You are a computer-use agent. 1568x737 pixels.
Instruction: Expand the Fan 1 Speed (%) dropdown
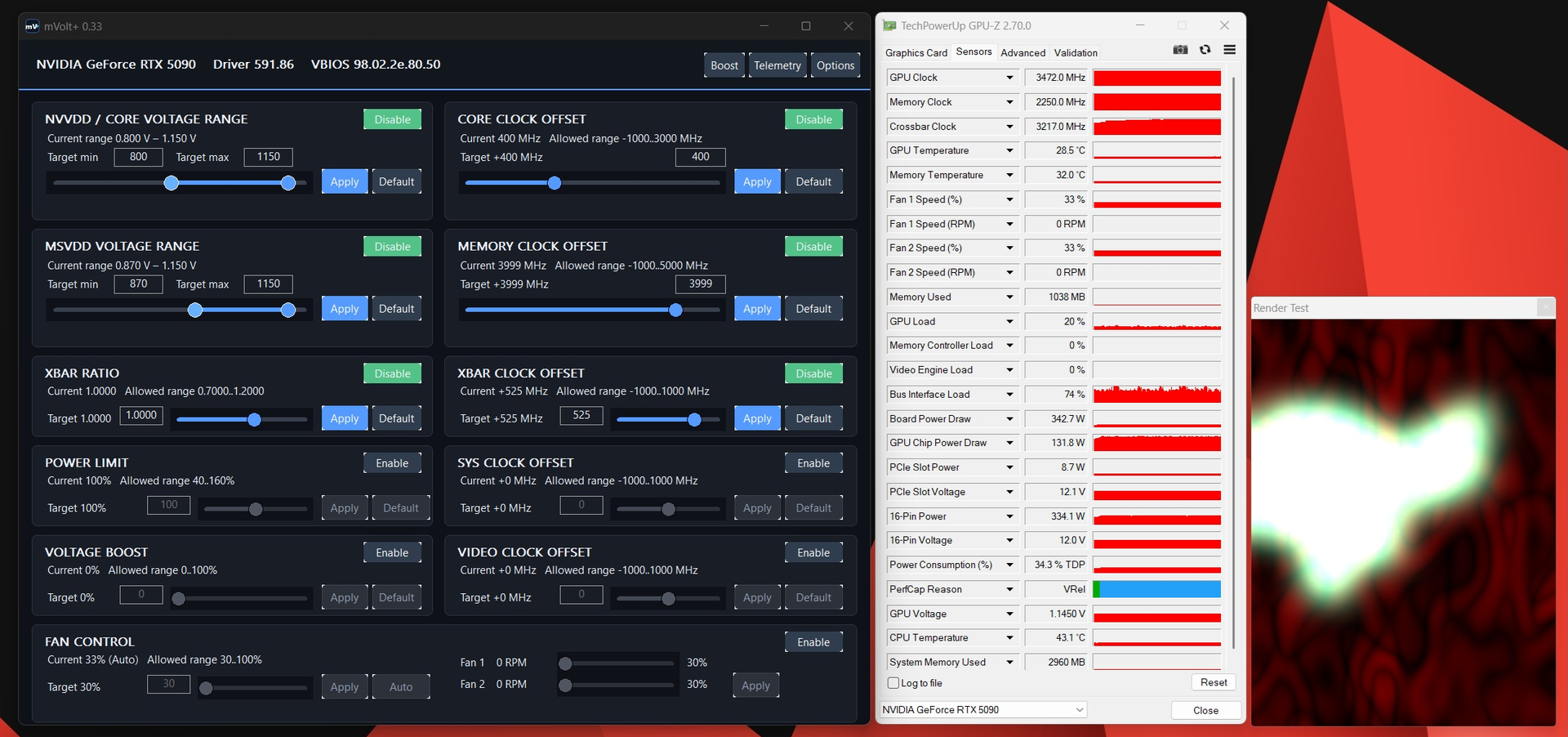[x=1009, y=199]
